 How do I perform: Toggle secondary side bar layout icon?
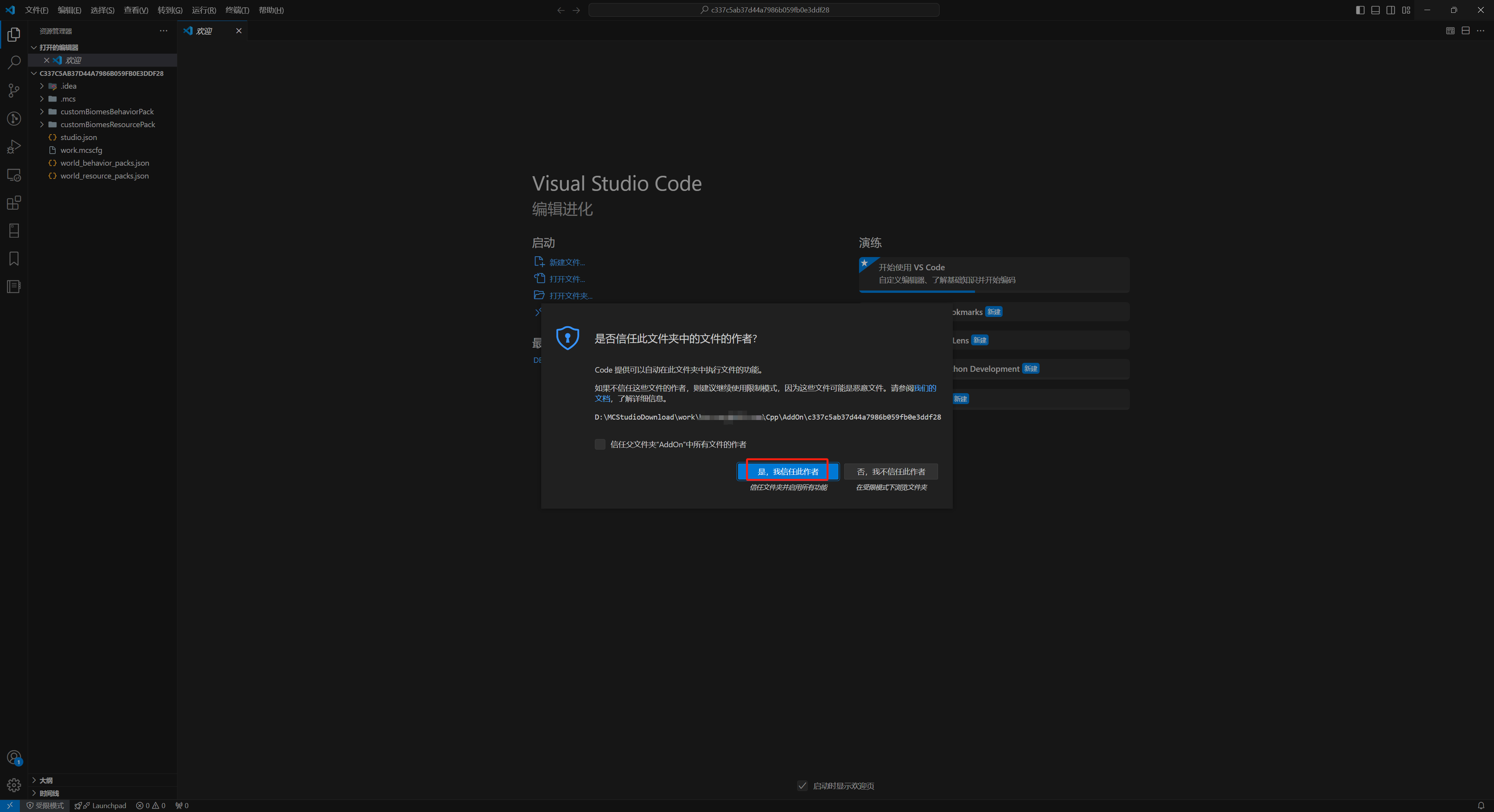tap(1391, 10)
